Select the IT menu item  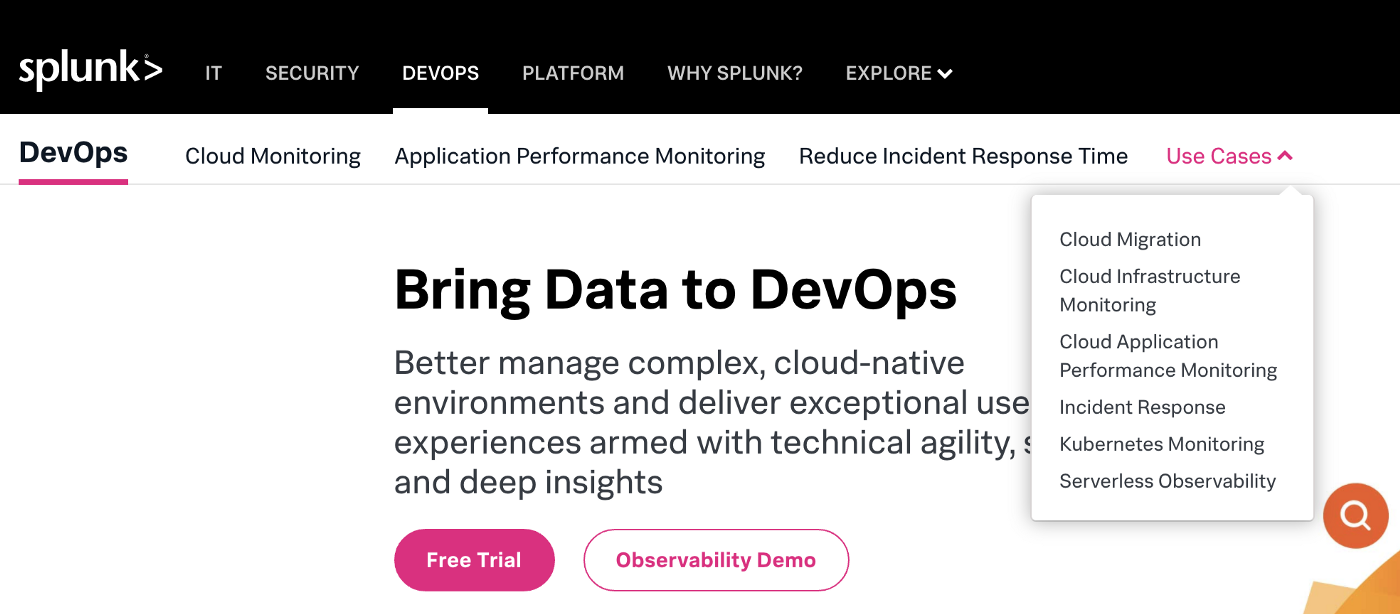[213, 73]
